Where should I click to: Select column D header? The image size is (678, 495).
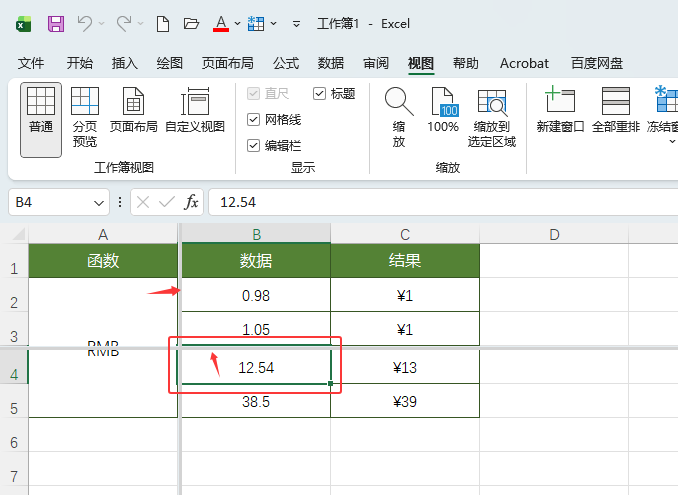pyautogui.click(x=554, y=234)
